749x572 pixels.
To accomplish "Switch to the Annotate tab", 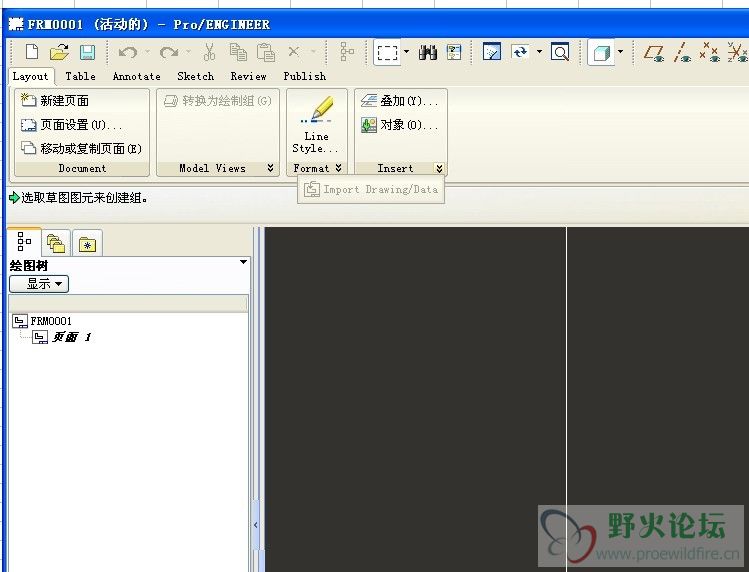I will 137,76.
